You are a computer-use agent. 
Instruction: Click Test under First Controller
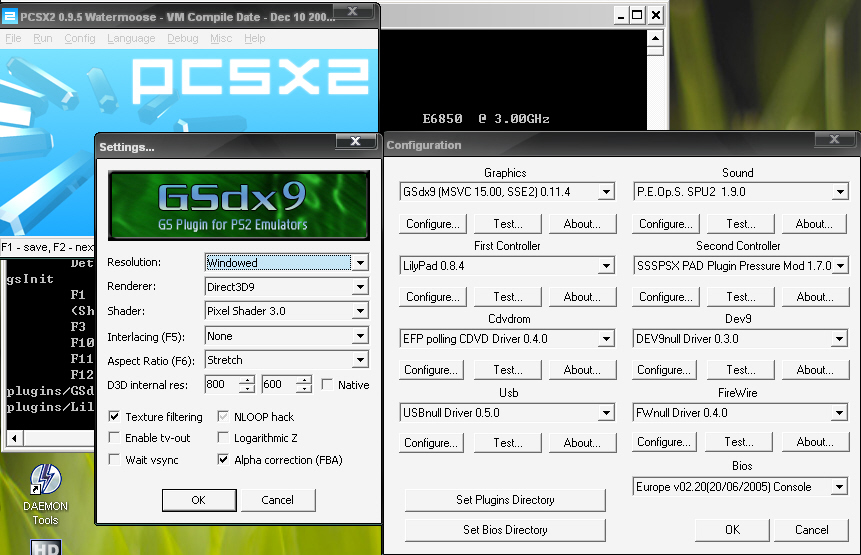tap(508, 297)
